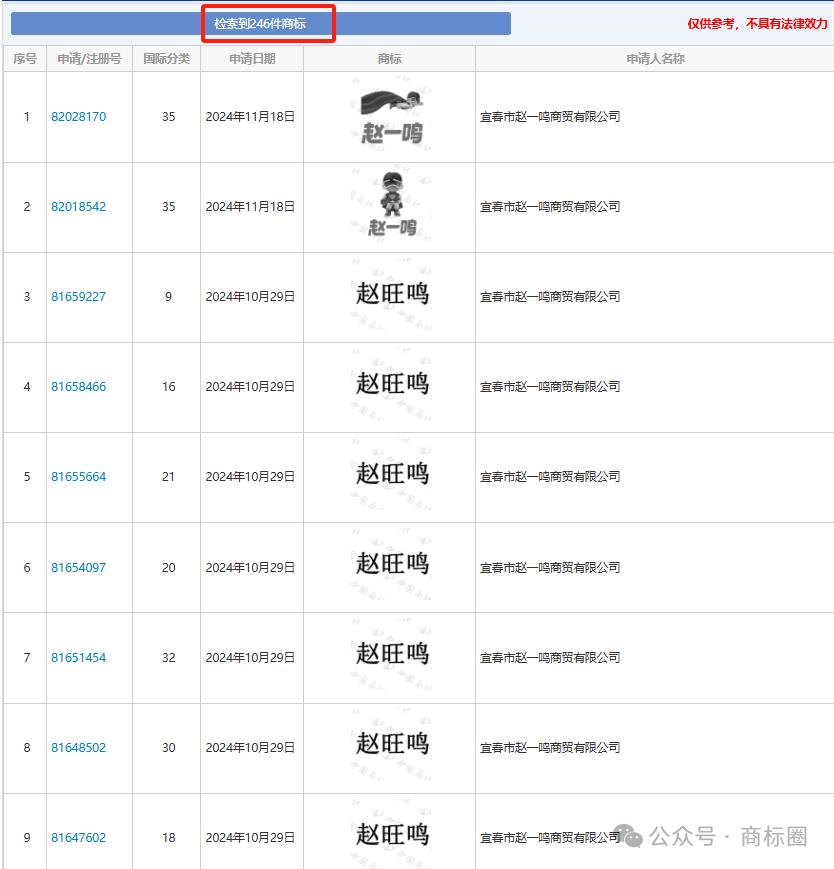834x869 pixels.
Task: Click the 赵旺鸣 trademark image in row 3
Action: point(391,294)
